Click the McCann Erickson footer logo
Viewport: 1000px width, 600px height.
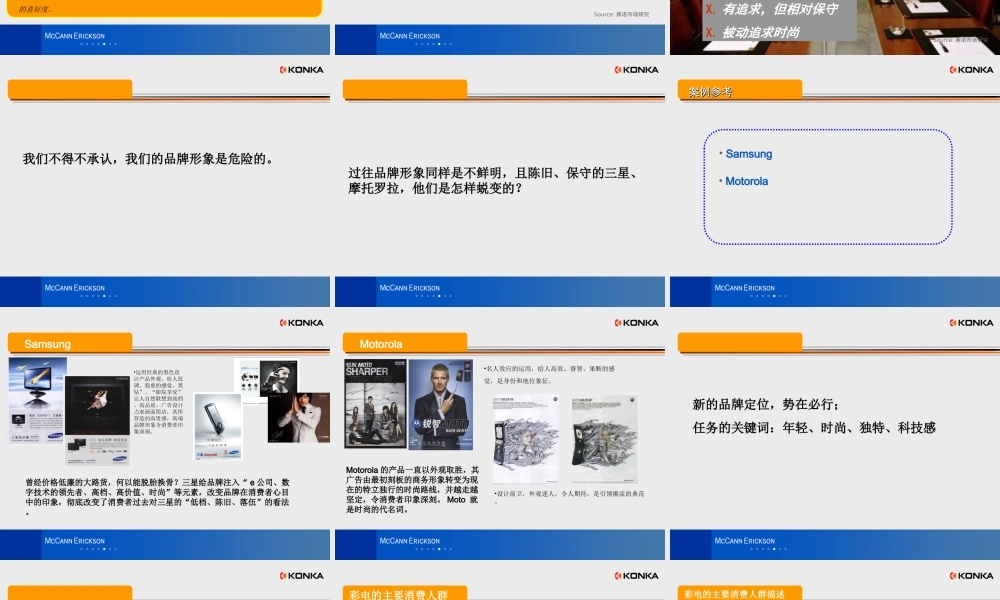[x=75, y=540]
